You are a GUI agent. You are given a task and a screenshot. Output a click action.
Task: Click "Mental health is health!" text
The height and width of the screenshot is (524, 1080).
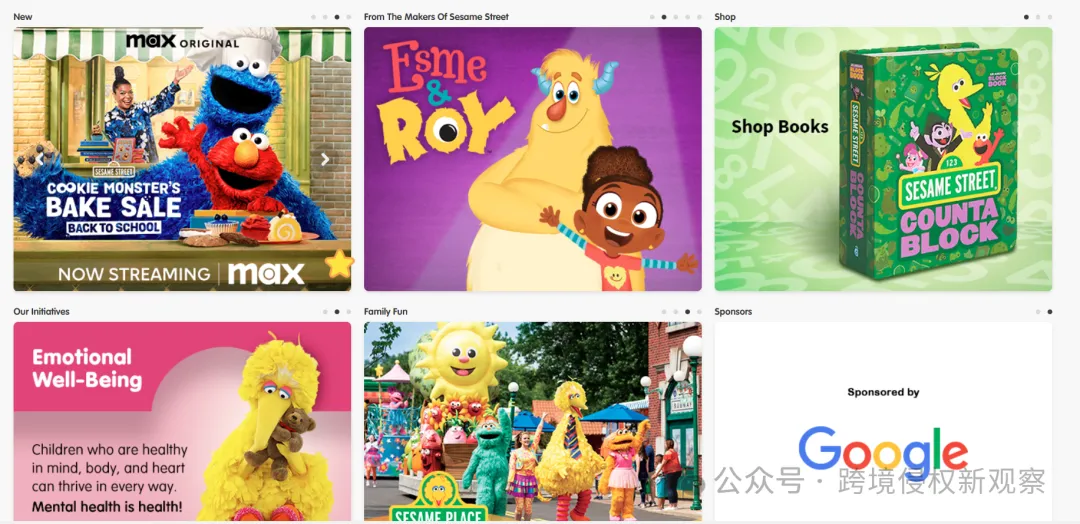click(107, 507)
